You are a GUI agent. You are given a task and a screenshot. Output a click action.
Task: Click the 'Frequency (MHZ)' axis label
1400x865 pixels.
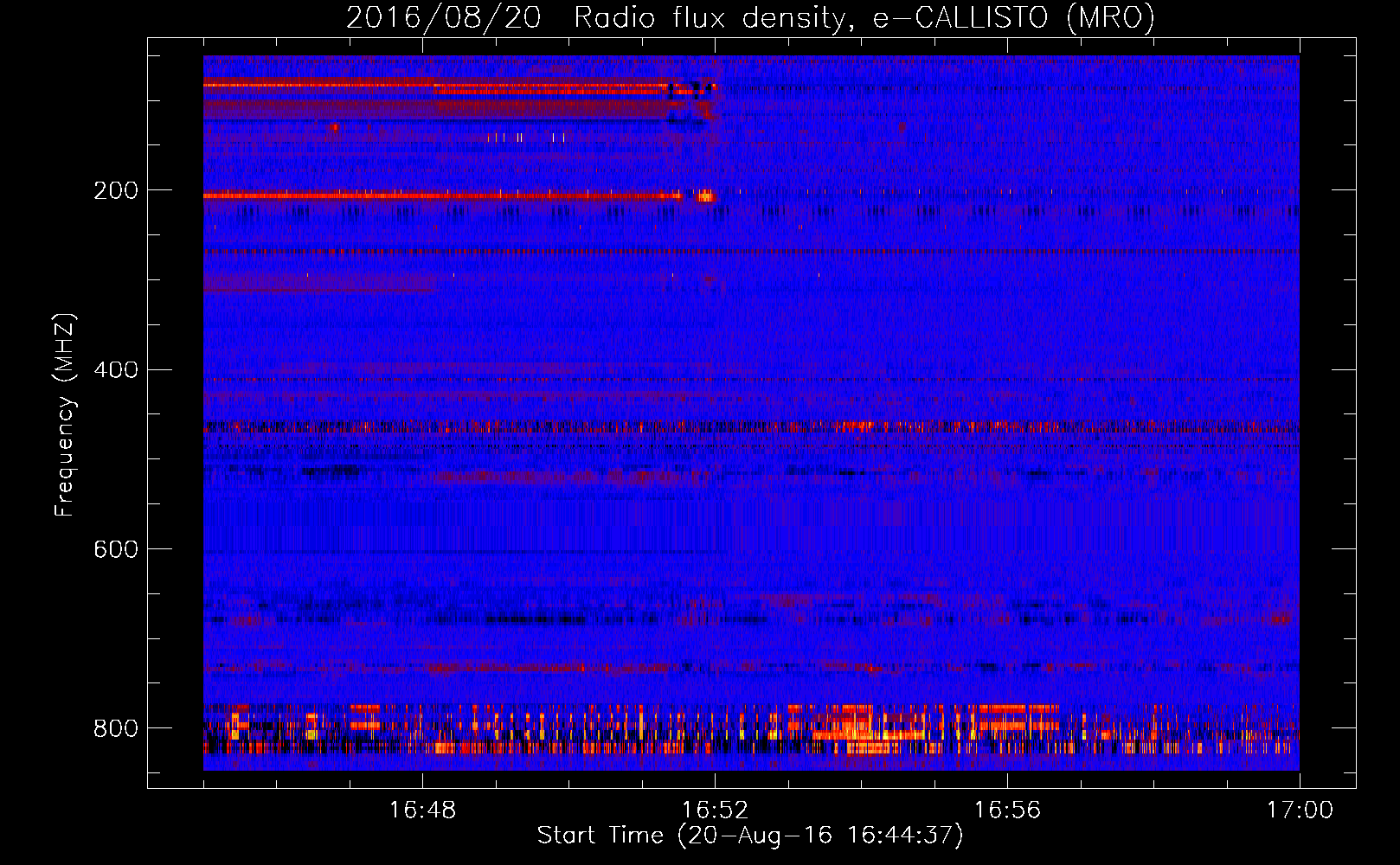65,414
